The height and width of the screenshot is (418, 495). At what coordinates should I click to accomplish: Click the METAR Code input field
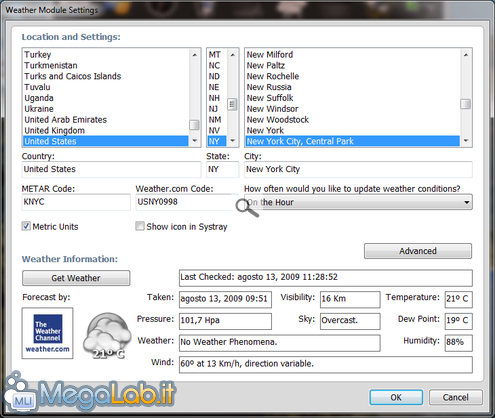76,202
